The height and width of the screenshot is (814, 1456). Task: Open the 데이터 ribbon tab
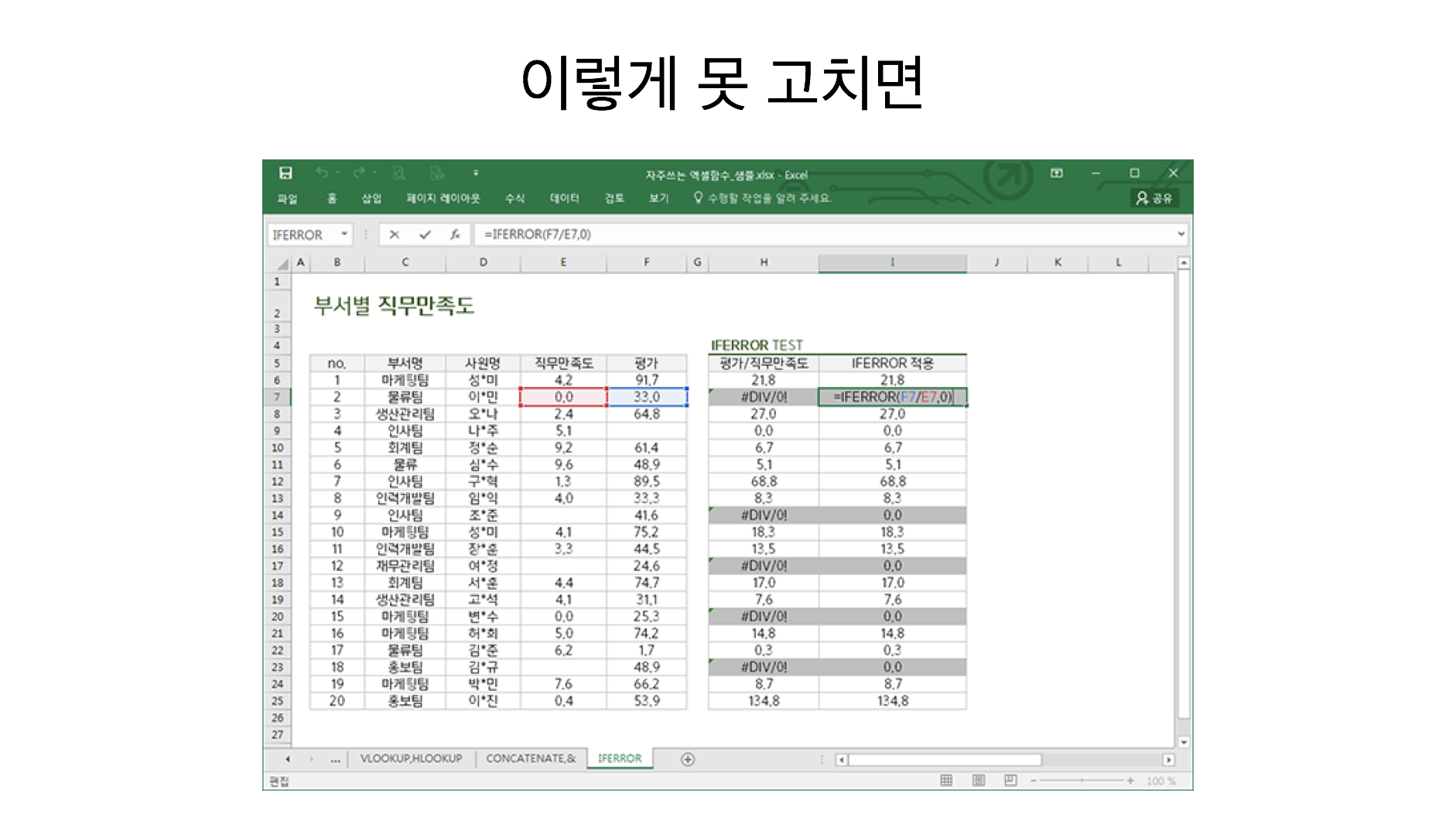coord(565,199)
